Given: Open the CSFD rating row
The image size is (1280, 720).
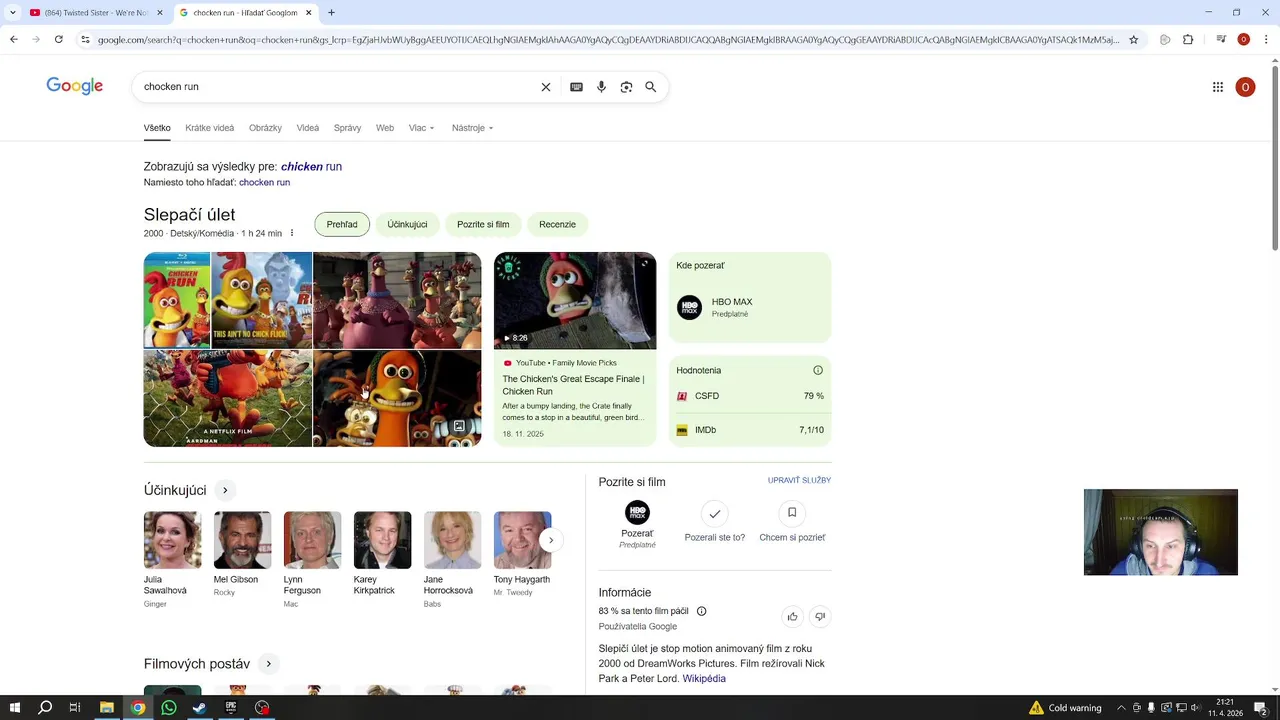Looking at the screenshot, I should 750,396.
